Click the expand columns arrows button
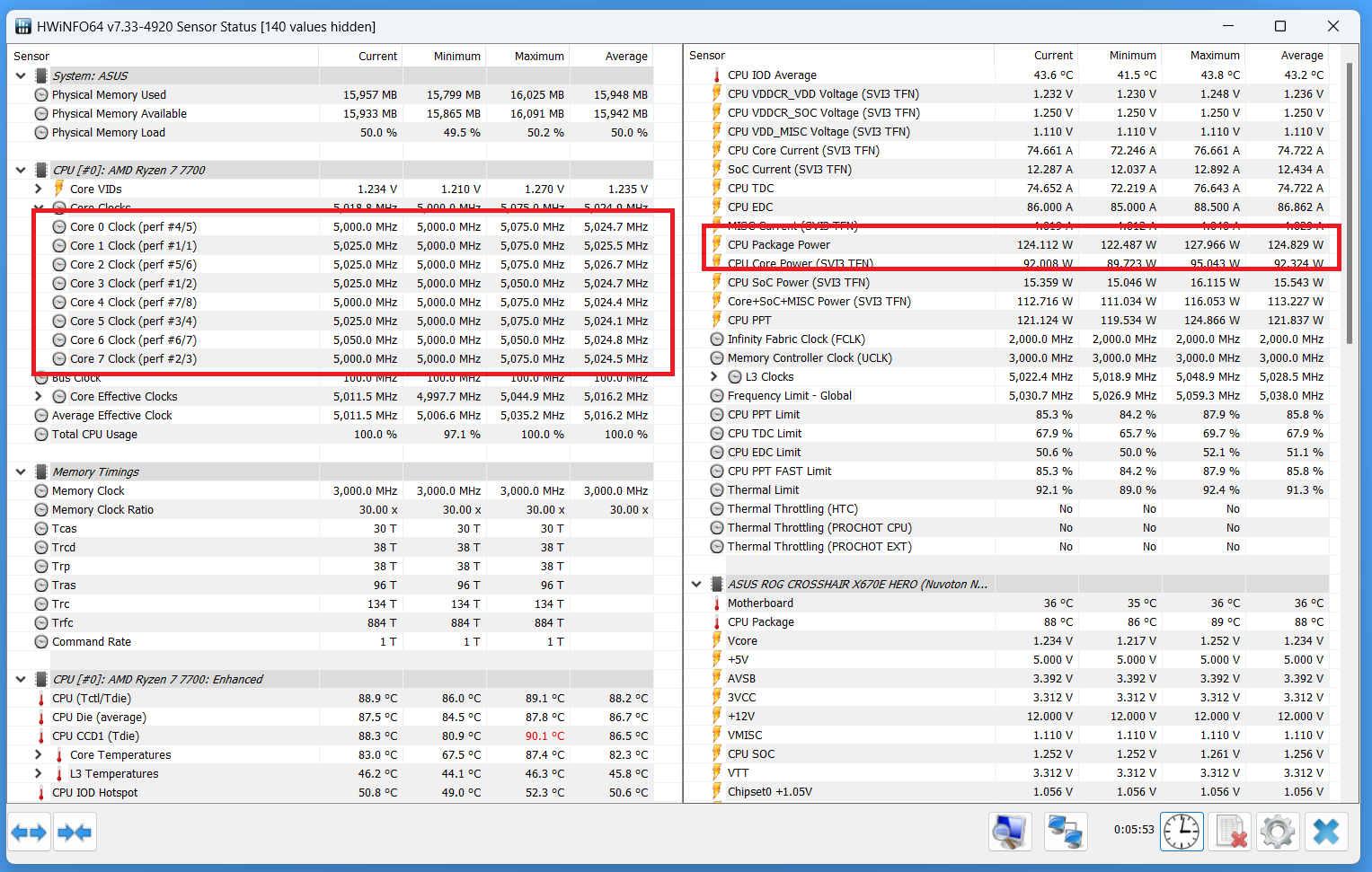This screenshot has width=1372, height=872. (x=29, y=832)
